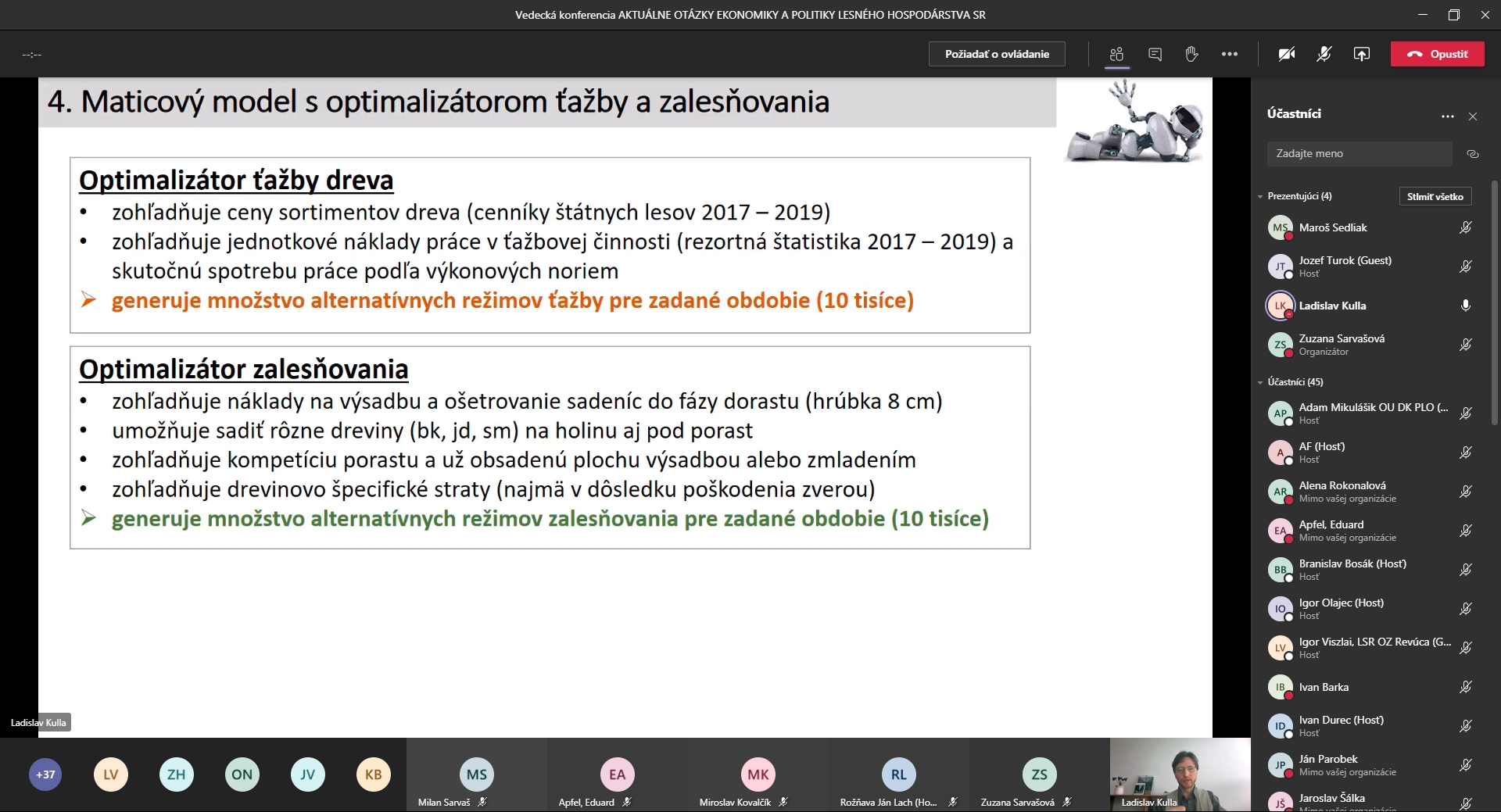The image size is (1501, 812).
Task: Expand the +37 more participants bubble
Action: coord(45,774)
